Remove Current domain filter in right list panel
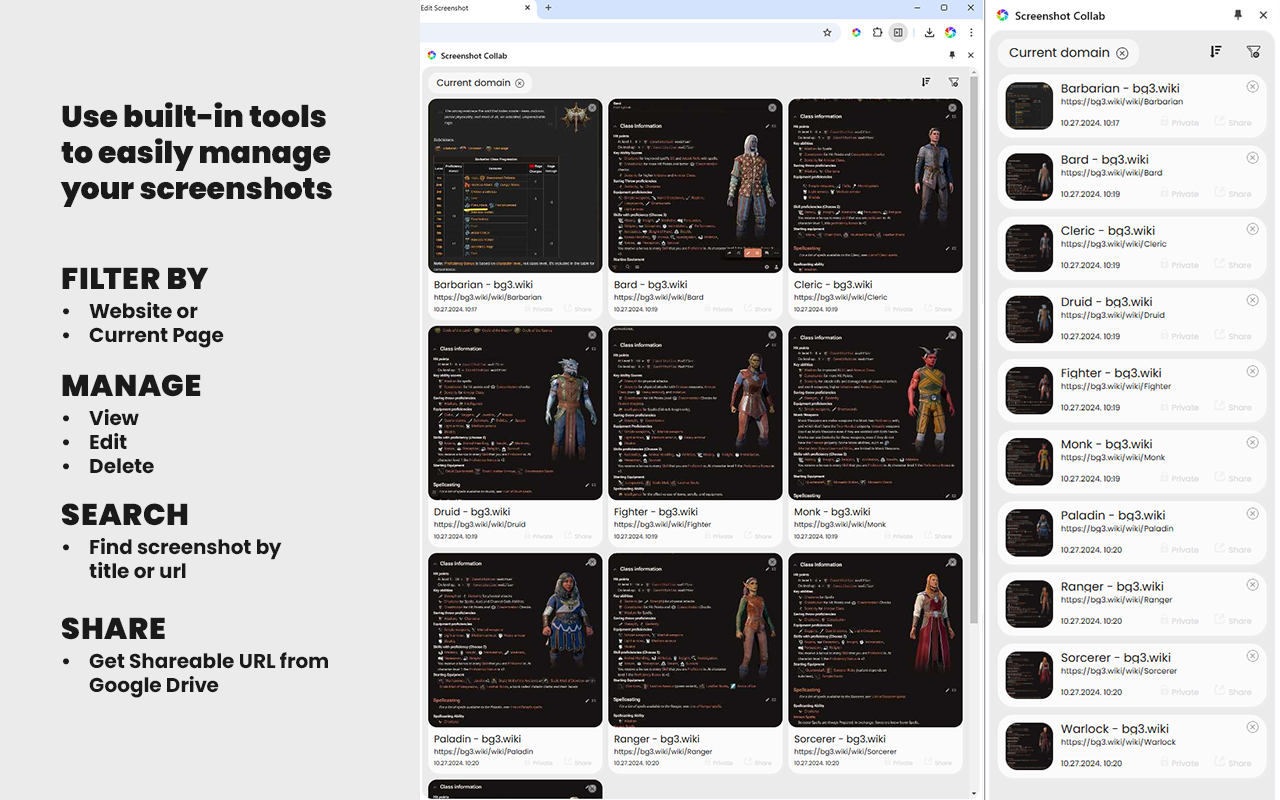Viewport: 1280px width, 800px height. point(1122,53)
